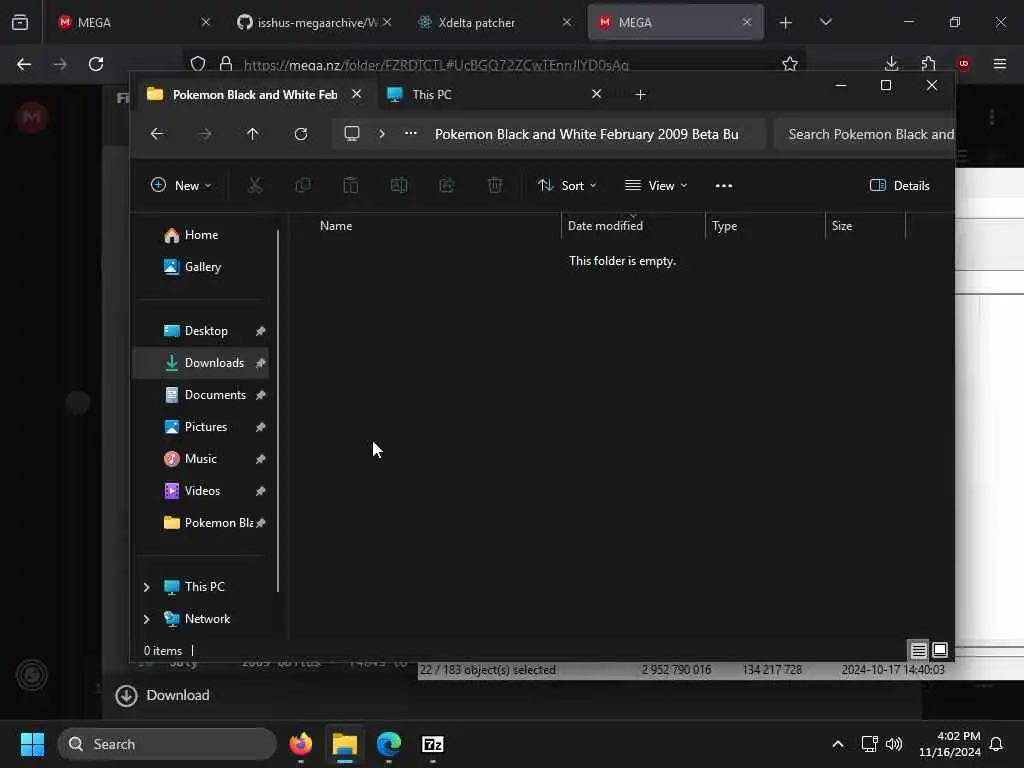The width and height of the screenshot is (1024, 768).
Task: Refresh the File Explorer folder view
Action: 301,134
